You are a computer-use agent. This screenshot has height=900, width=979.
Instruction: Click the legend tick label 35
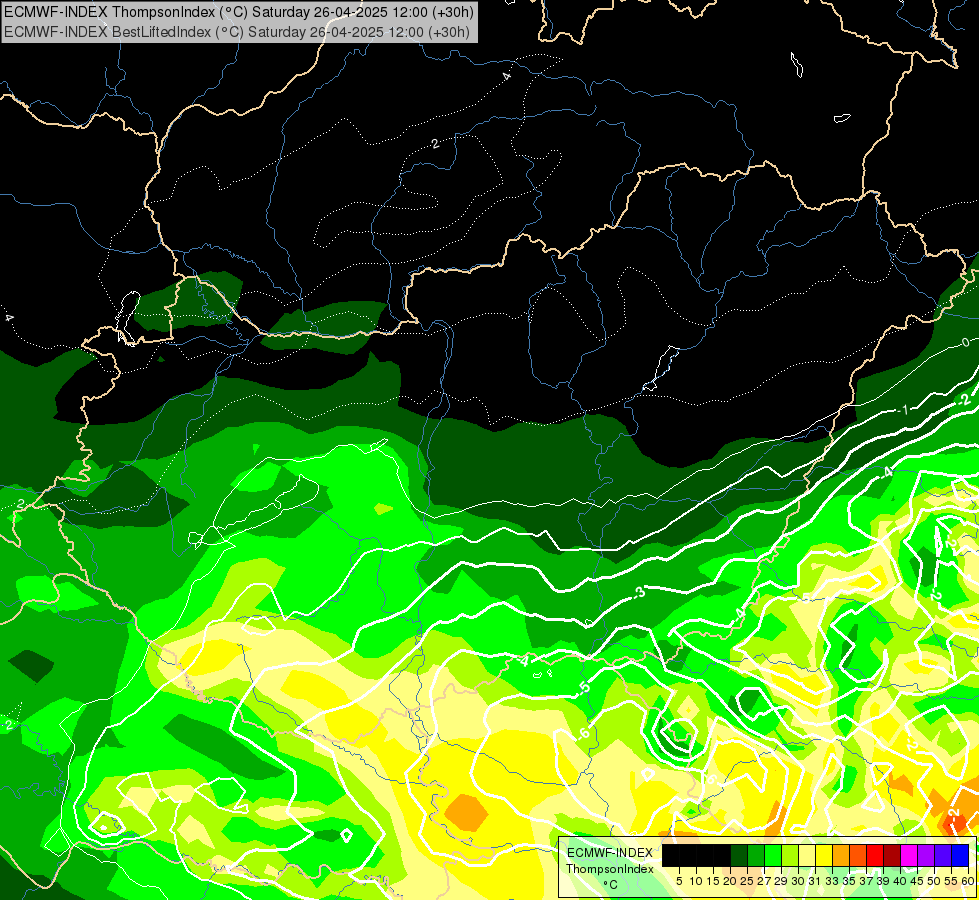(850, 881)
